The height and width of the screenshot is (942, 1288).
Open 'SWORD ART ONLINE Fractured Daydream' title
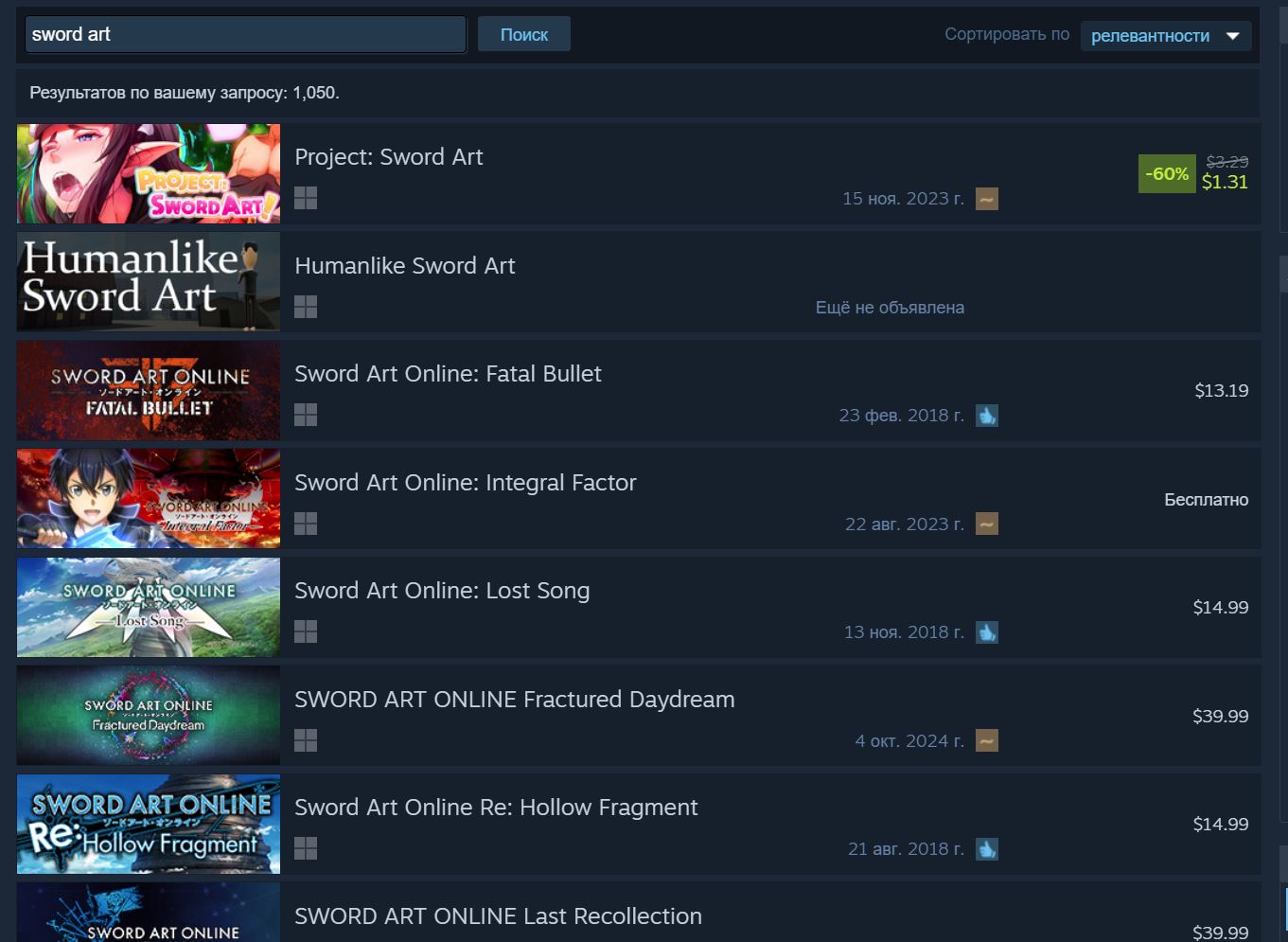pos(515,700)
